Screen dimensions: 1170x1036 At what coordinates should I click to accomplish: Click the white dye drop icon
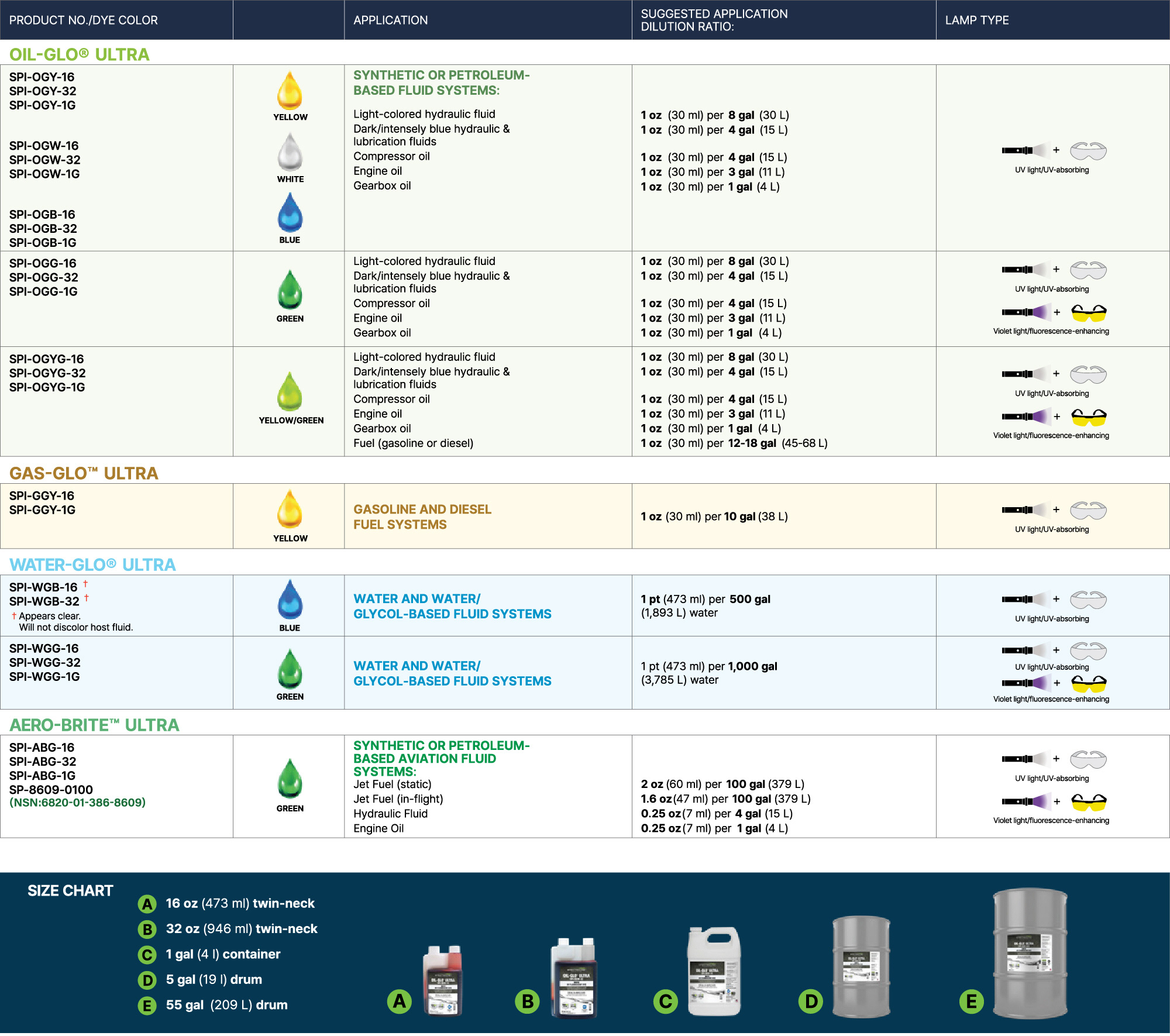coord(290,152)
